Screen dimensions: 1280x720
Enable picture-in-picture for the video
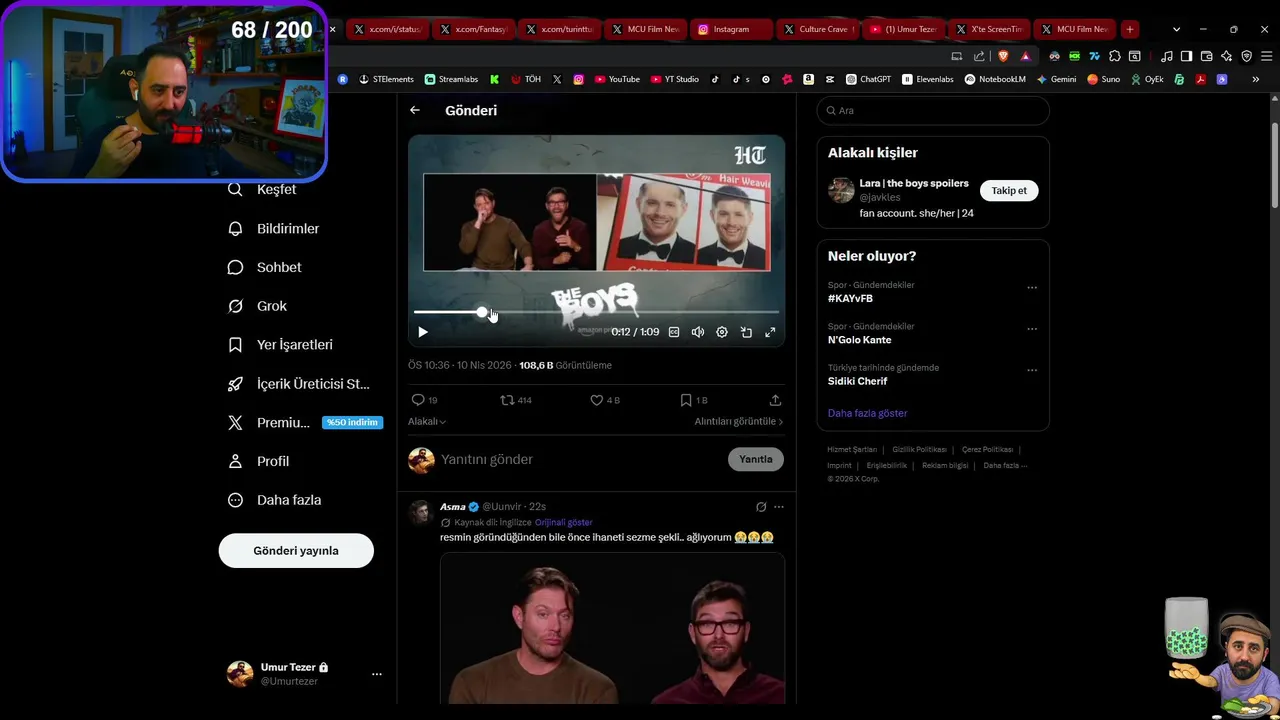tap(746, 332)
